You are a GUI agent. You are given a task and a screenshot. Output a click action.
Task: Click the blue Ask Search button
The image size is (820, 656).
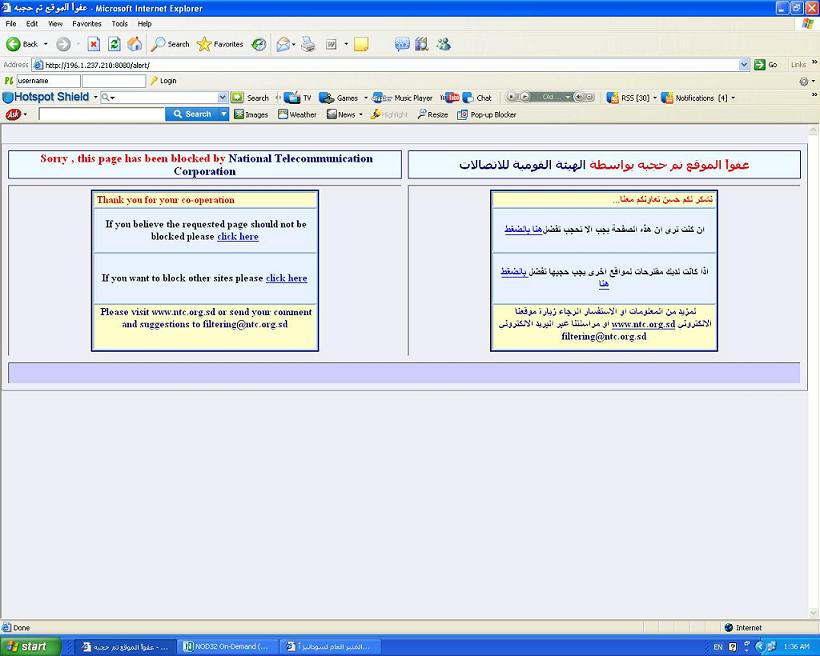click(x=192, y=114)
